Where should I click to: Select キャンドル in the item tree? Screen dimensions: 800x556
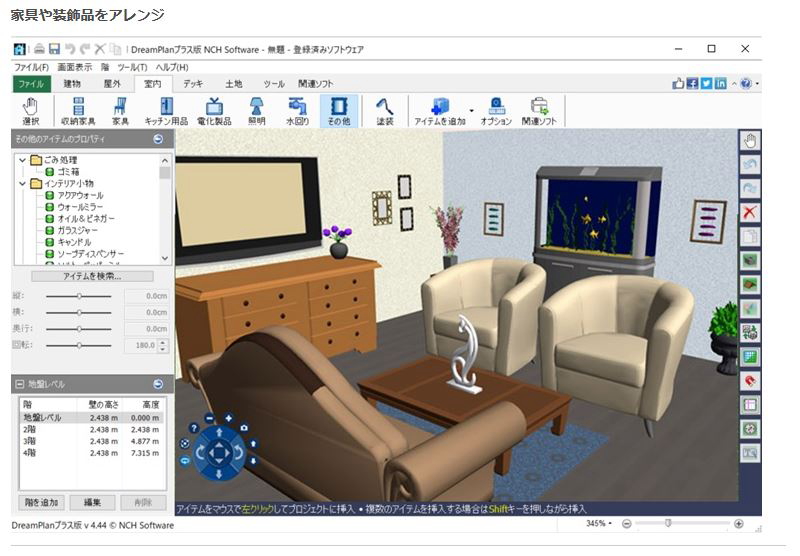pos(74,242)
